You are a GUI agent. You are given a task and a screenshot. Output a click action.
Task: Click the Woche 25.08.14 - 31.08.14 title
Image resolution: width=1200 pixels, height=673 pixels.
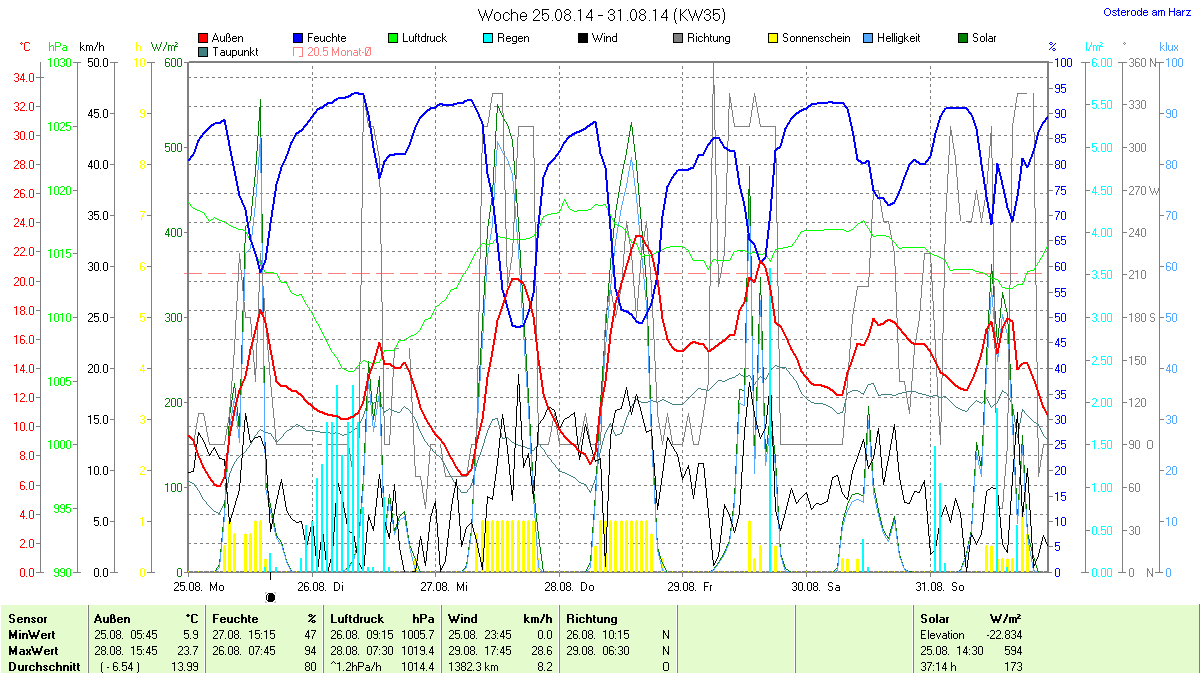601,15
